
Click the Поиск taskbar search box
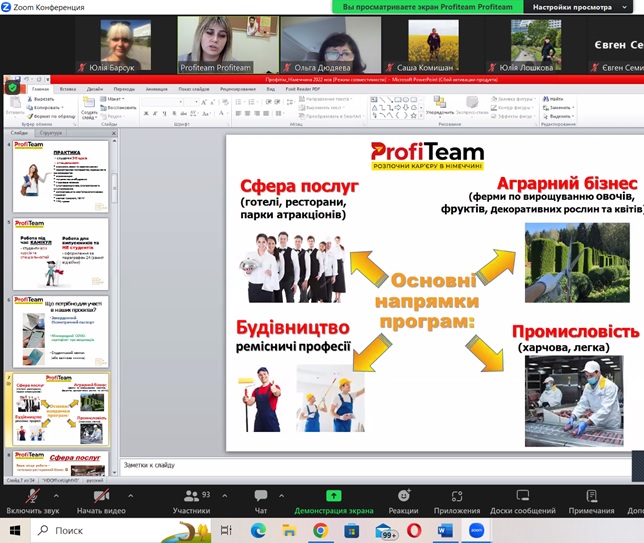tap(121, 531)
